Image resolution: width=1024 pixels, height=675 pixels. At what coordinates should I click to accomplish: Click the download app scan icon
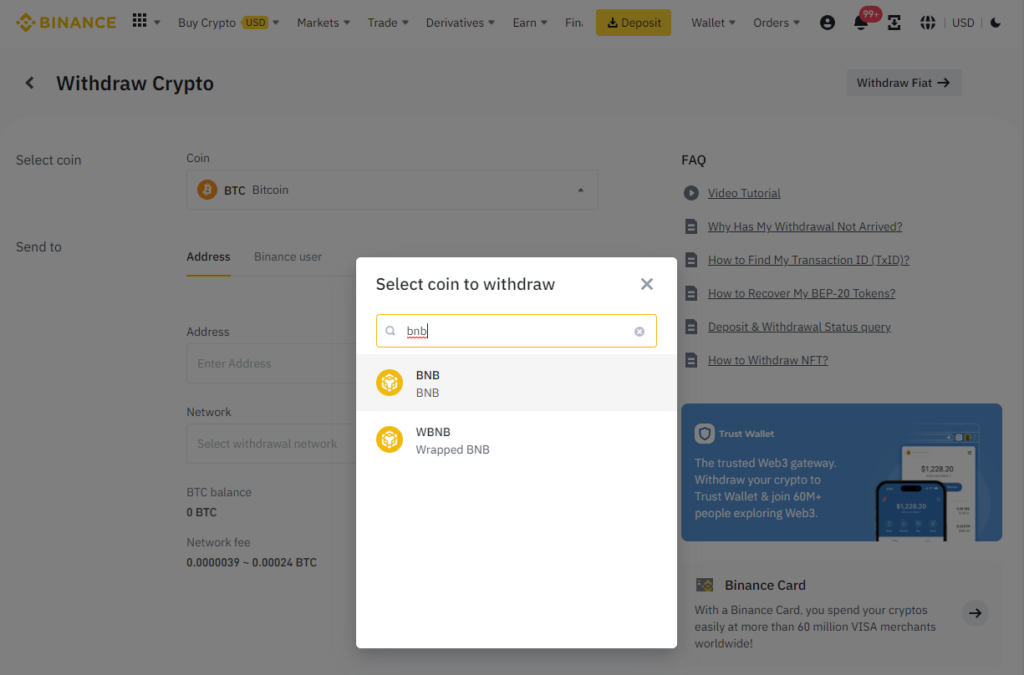point(894,23)
